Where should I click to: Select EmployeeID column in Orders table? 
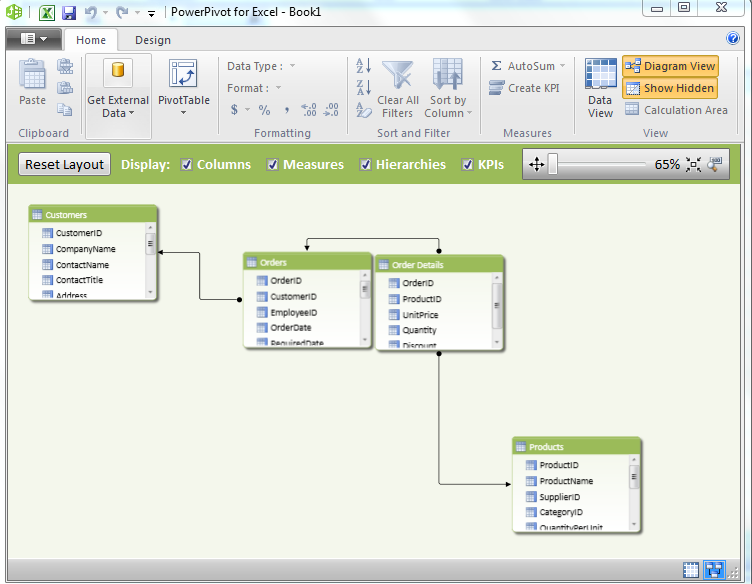[x=294, y=313]
